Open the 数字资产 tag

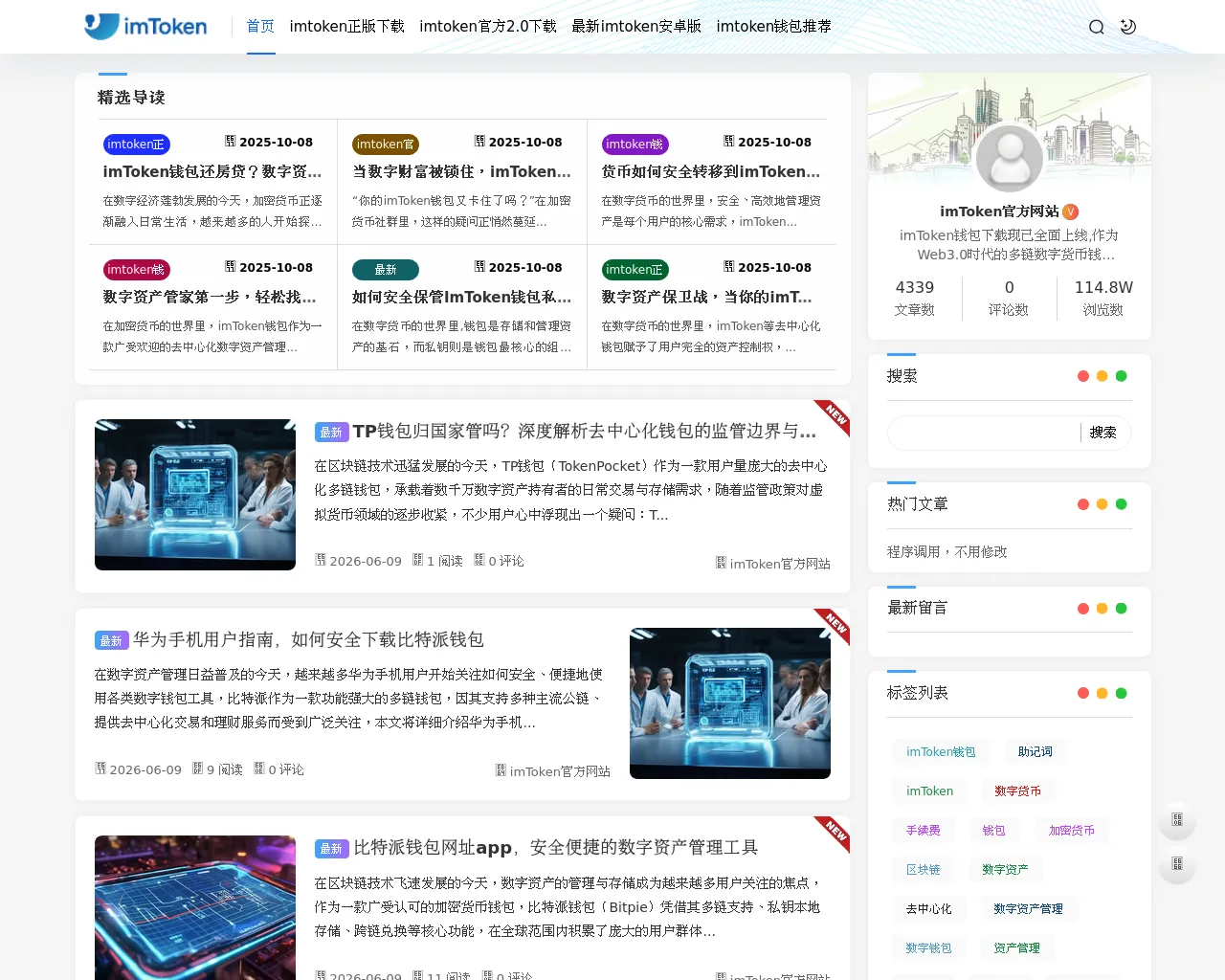pos(1006,870)
